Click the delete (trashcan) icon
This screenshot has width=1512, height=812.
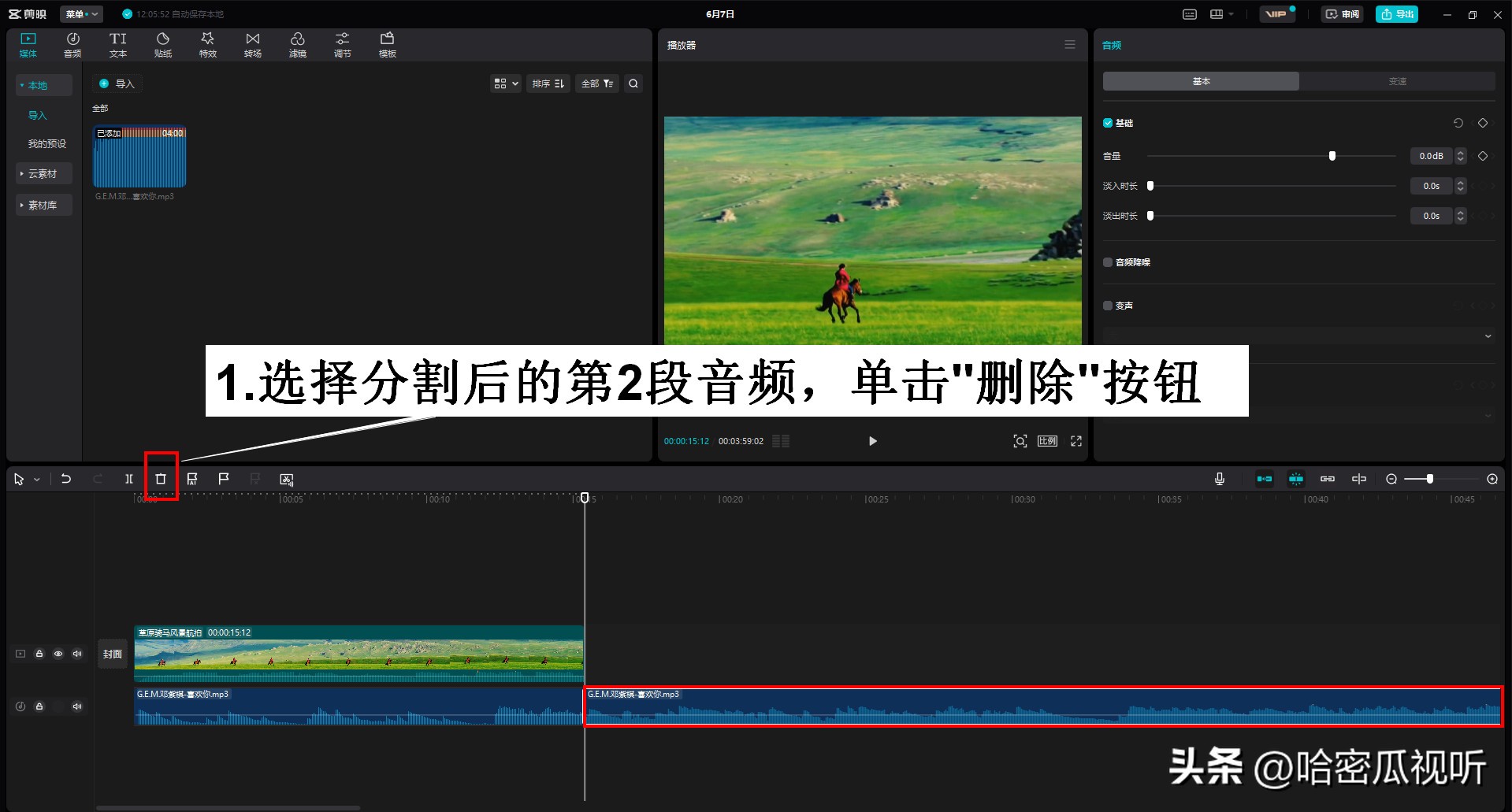[x=161, y=478]
